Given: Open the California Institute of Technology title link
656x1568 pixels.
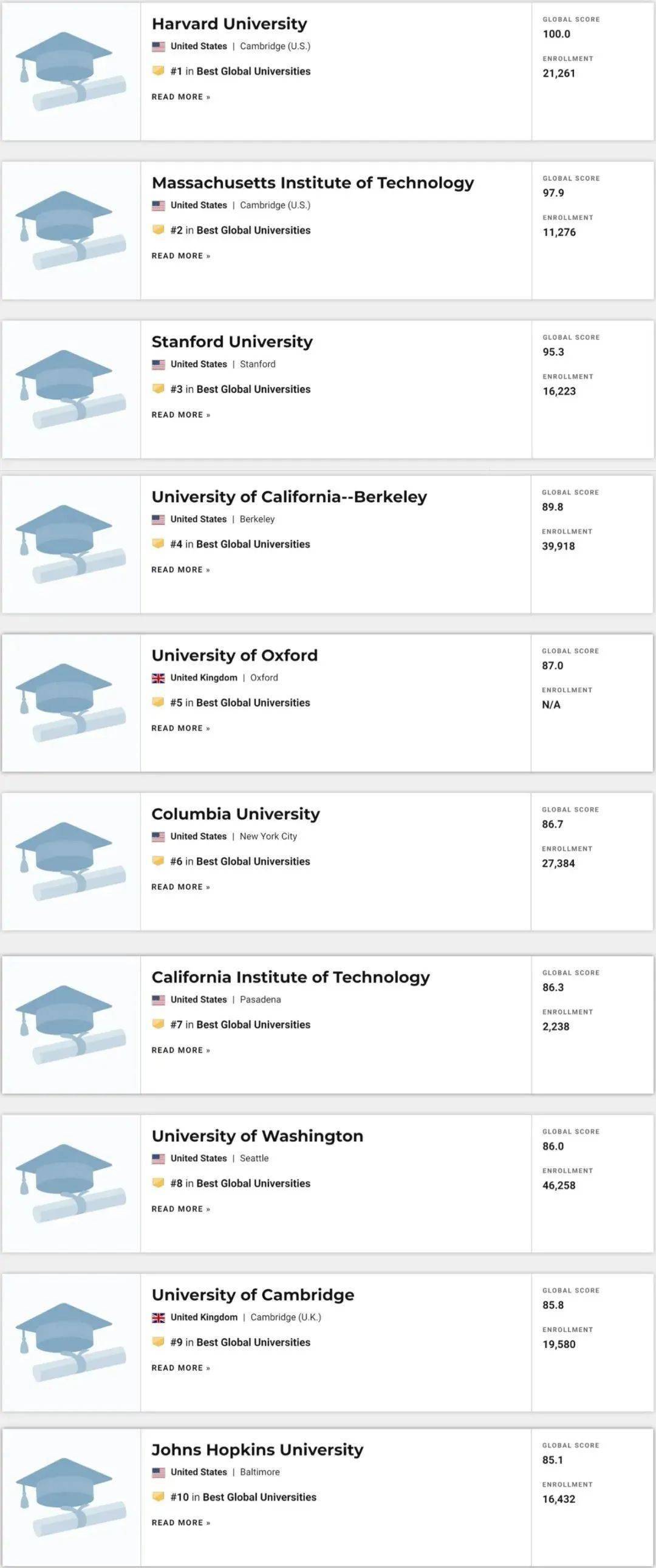Looking at the screenshot, I should (x=290, y=977).
